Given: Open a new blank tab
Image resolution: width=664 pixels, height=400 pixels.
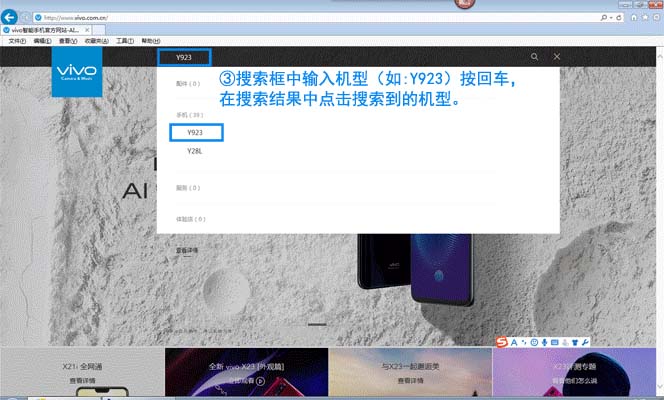Looking at the screenshot, I should tap(99, 30).
